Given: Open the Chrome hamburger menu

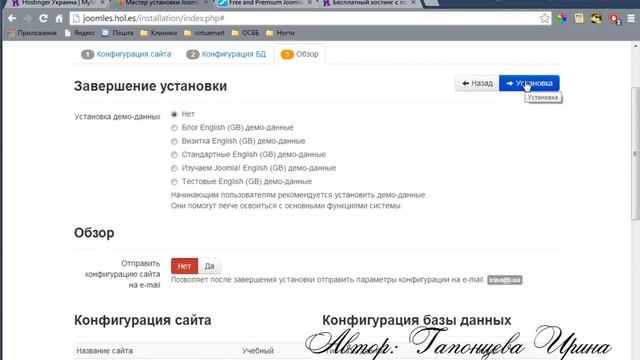Looking at the screenshot, I should (x=631, y=18).
